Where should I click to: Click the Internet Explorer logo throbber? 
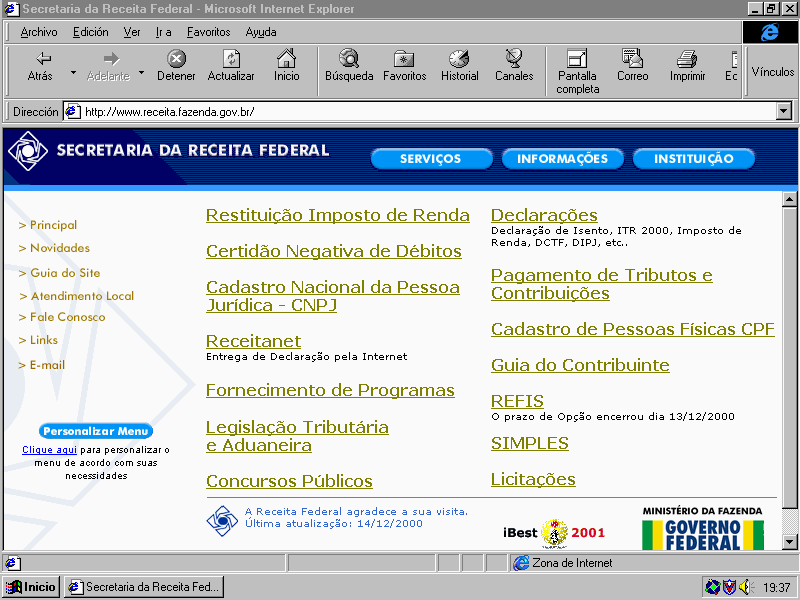[769, 32]
